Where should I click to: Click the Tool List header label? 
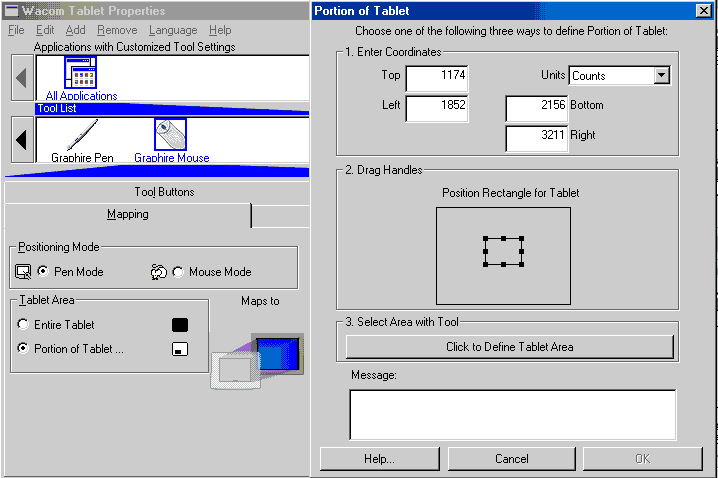point(57,109)
